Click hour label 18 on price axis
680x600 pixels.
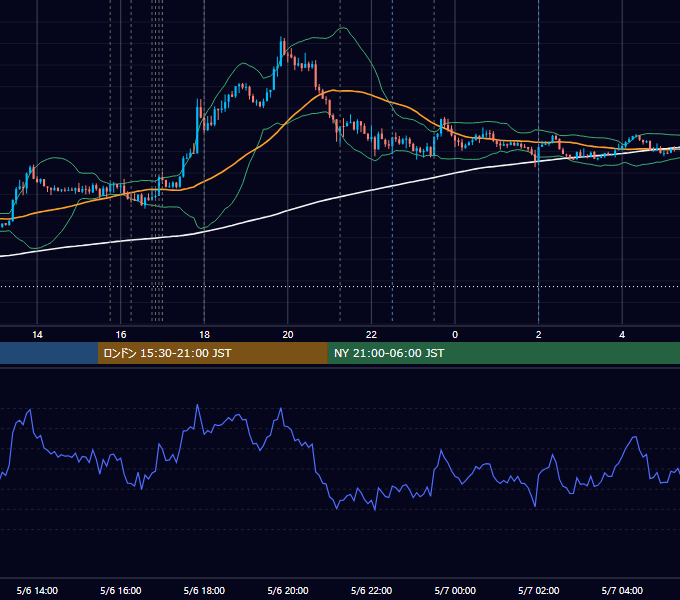coord(204,335)
